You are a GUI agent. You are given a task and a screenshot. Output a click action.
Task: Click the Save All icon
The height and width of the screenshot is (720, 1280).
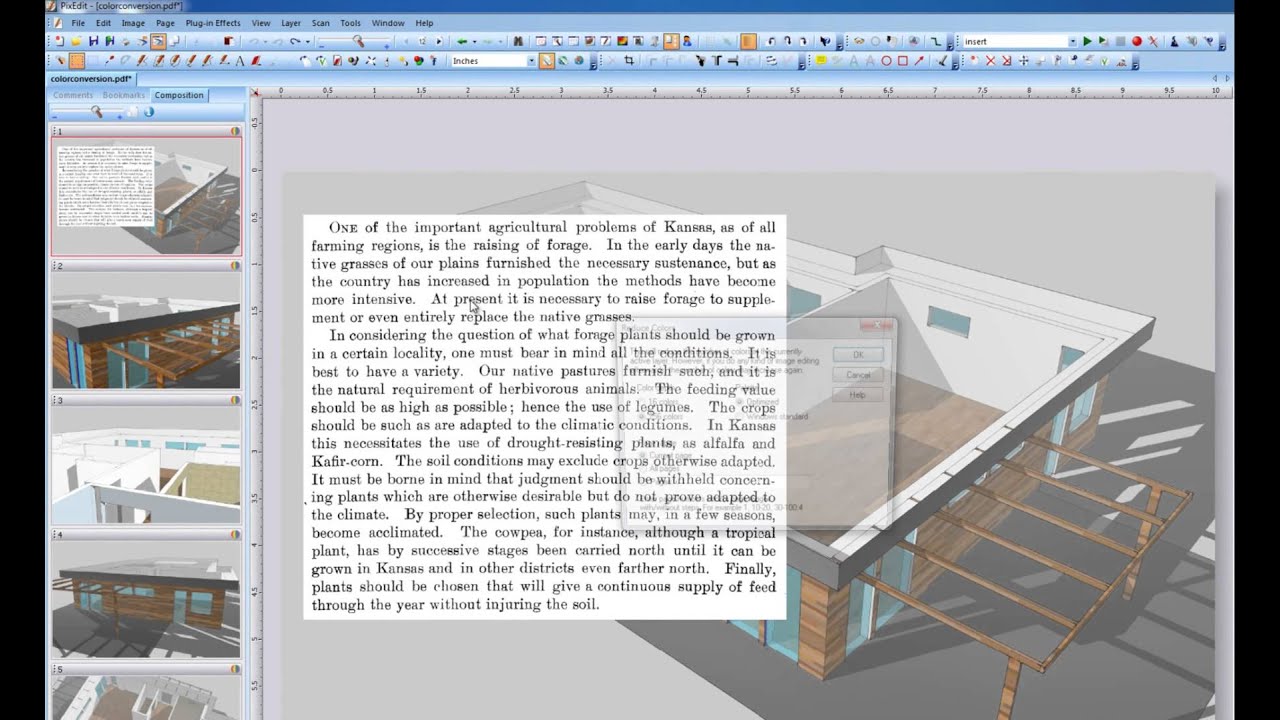(110, 41)
